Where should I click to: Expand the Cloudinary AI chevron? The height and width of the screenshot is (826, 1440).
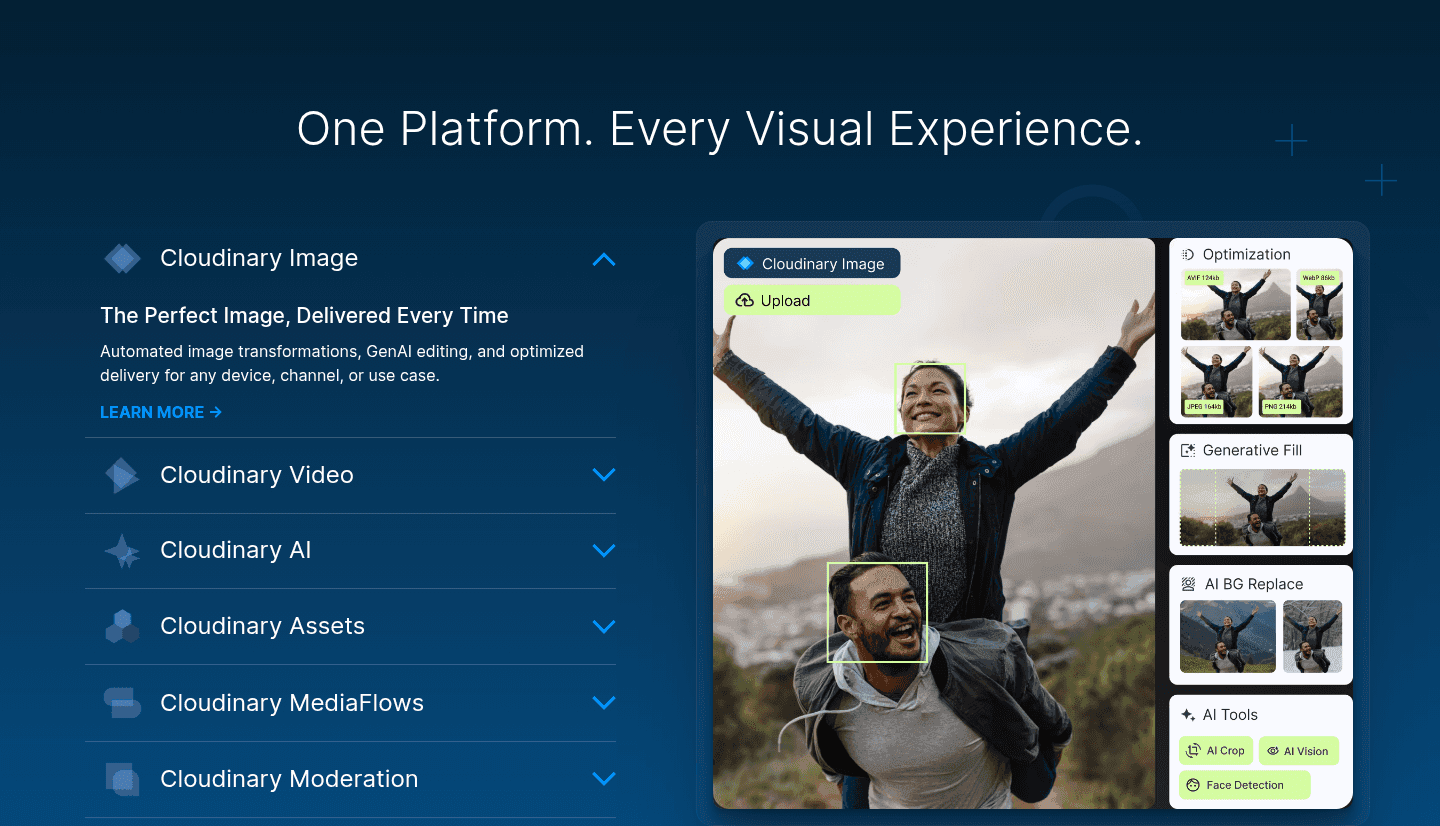[604, 551]
